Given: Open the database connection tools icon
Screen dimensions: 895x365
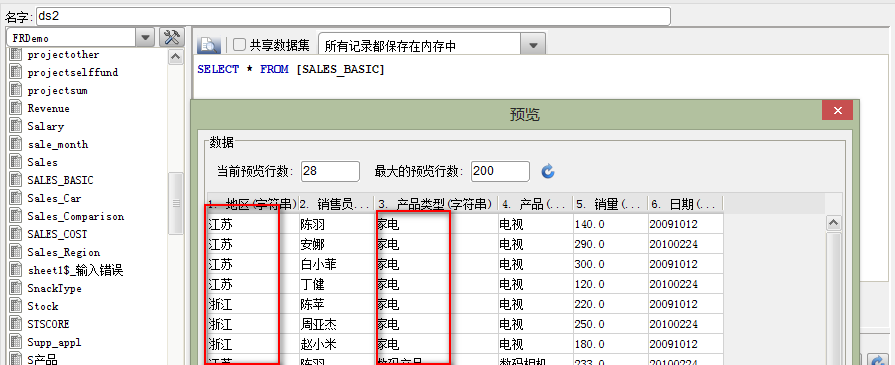Looking at the screenshot, I should point(171,38).
